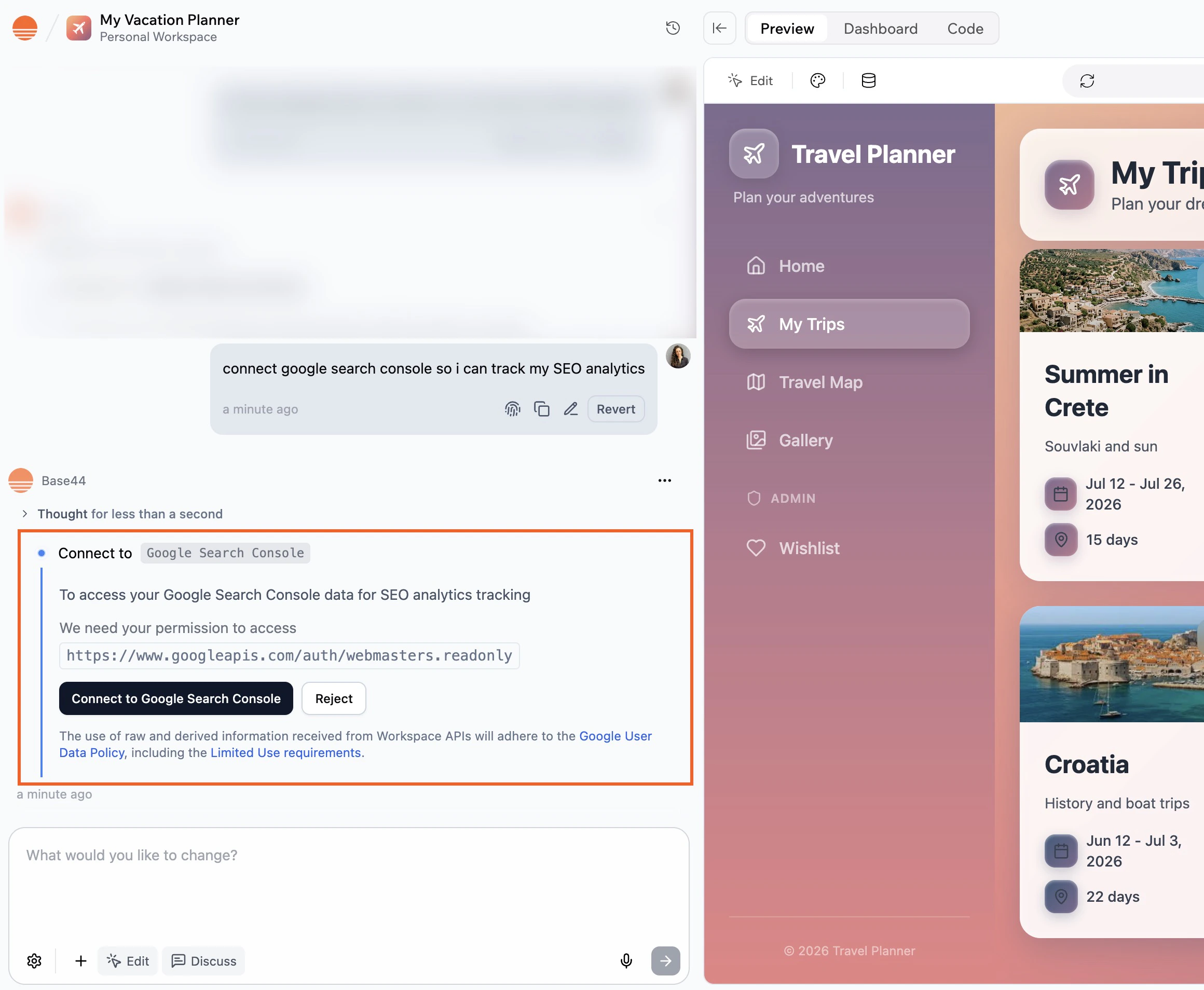
Task: Copy the user's message text
Action: pyautogui.click(x=541, y=409)
